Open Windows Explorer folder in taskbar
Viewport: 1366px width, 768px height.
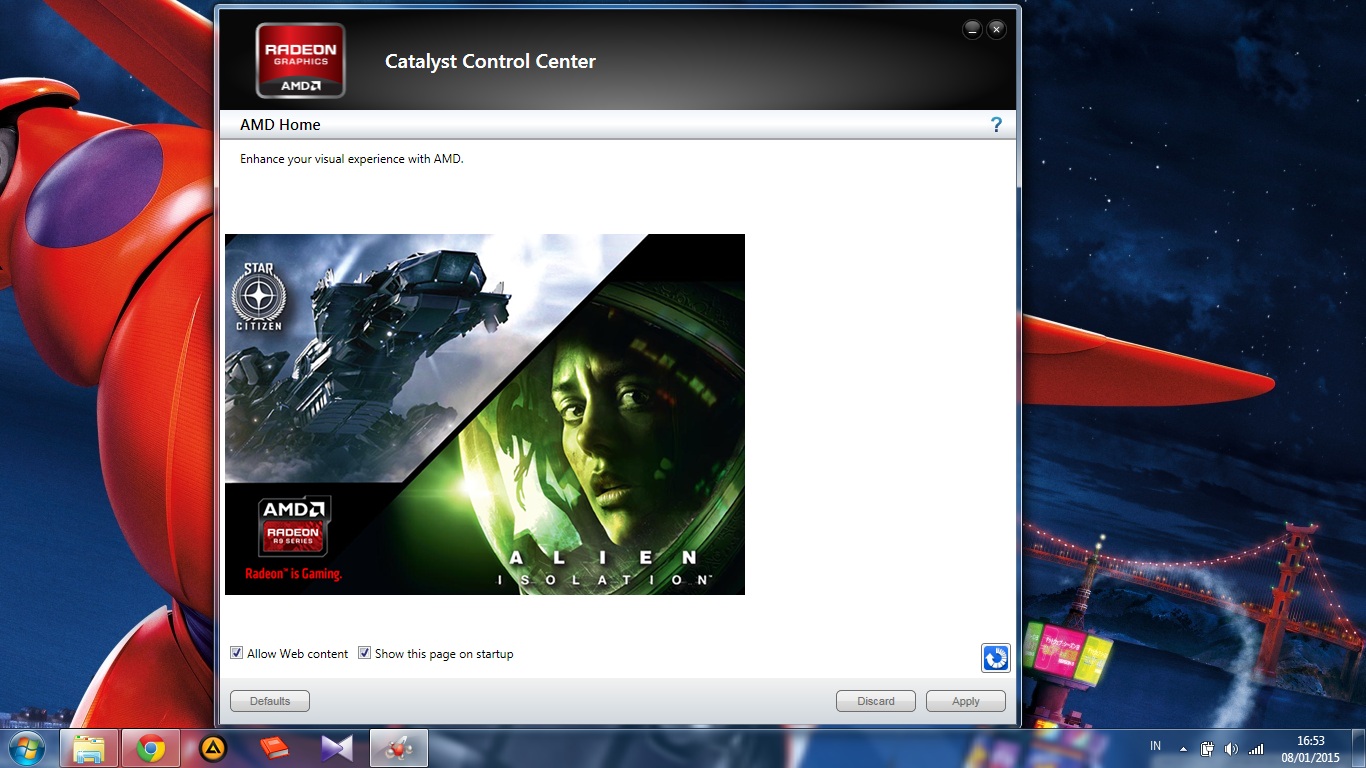[x=89, y=748]
